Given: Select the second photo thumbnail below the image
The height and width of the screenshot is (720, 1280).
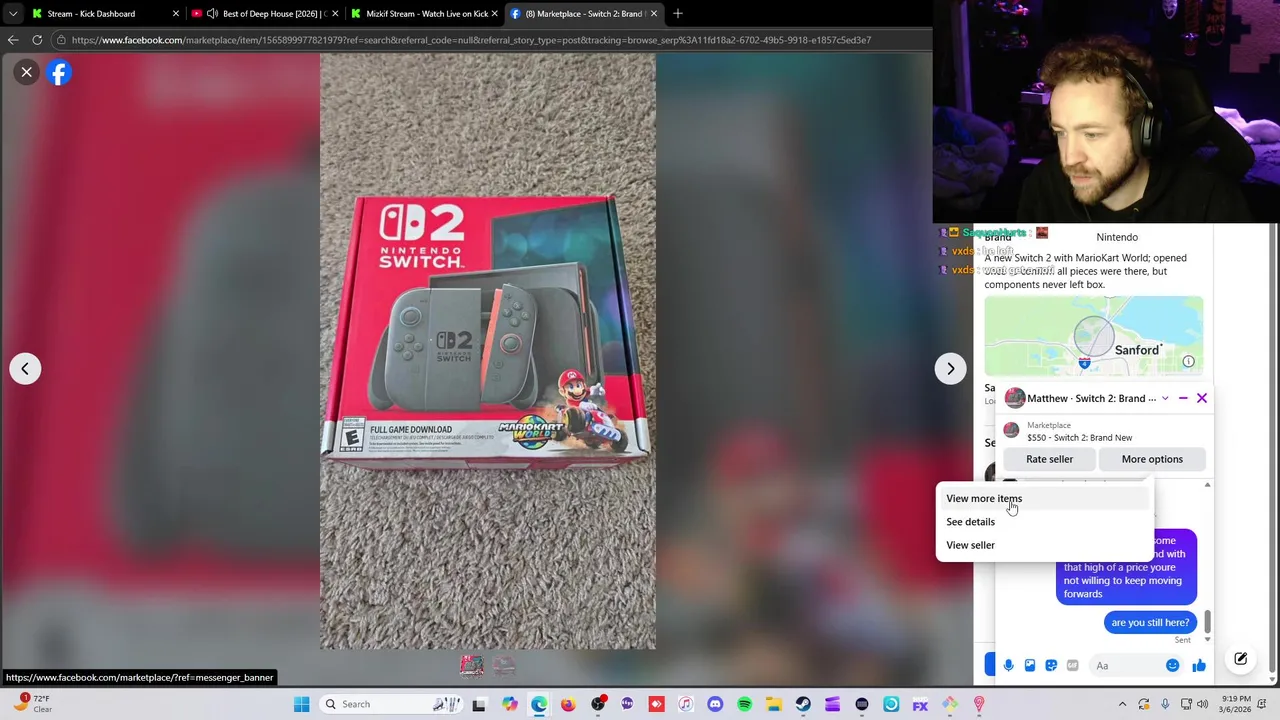Looking at the screenshot, I should tap(504, 665).
